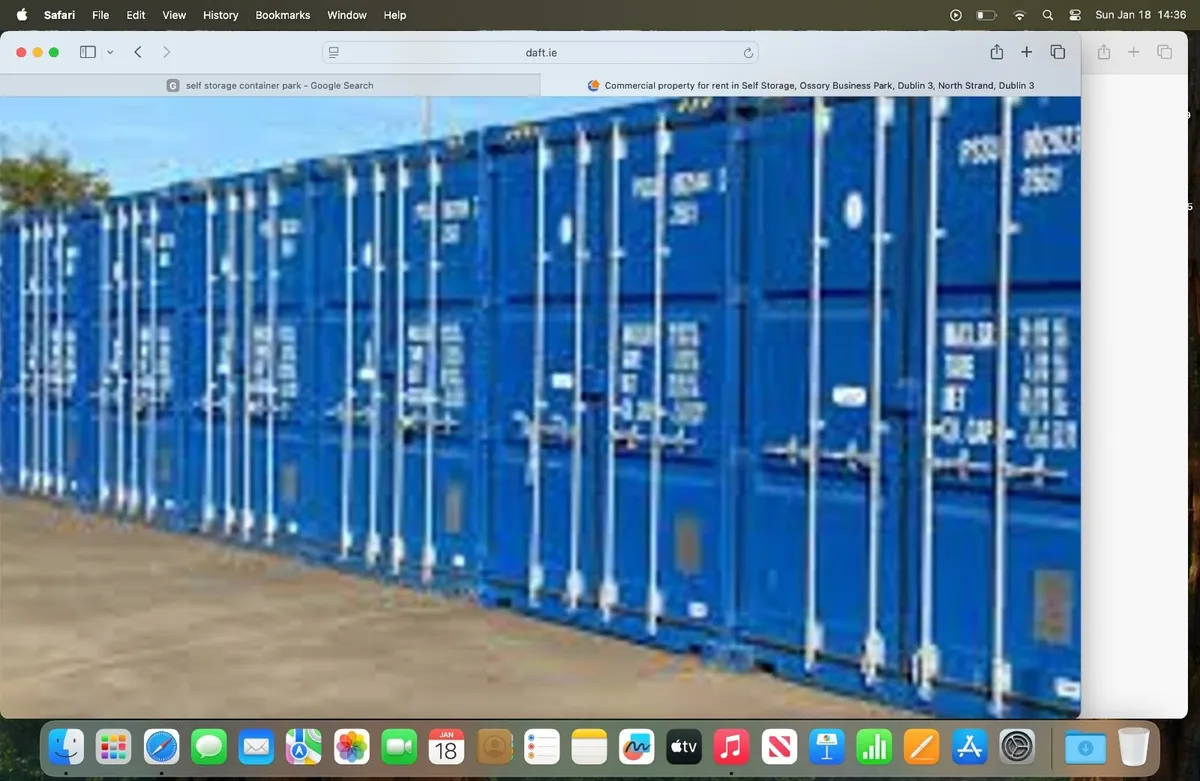Open the App Store from the Dock
This screenshot has width=1200, height=781.
tap(968, 747)
